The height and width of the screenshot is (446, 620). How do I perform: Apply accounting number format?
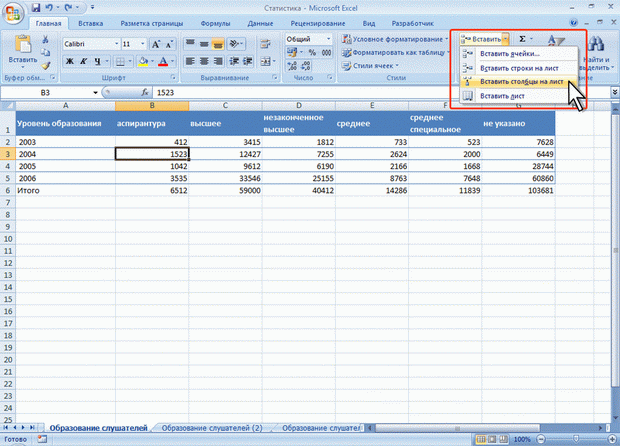click(292, 52)
